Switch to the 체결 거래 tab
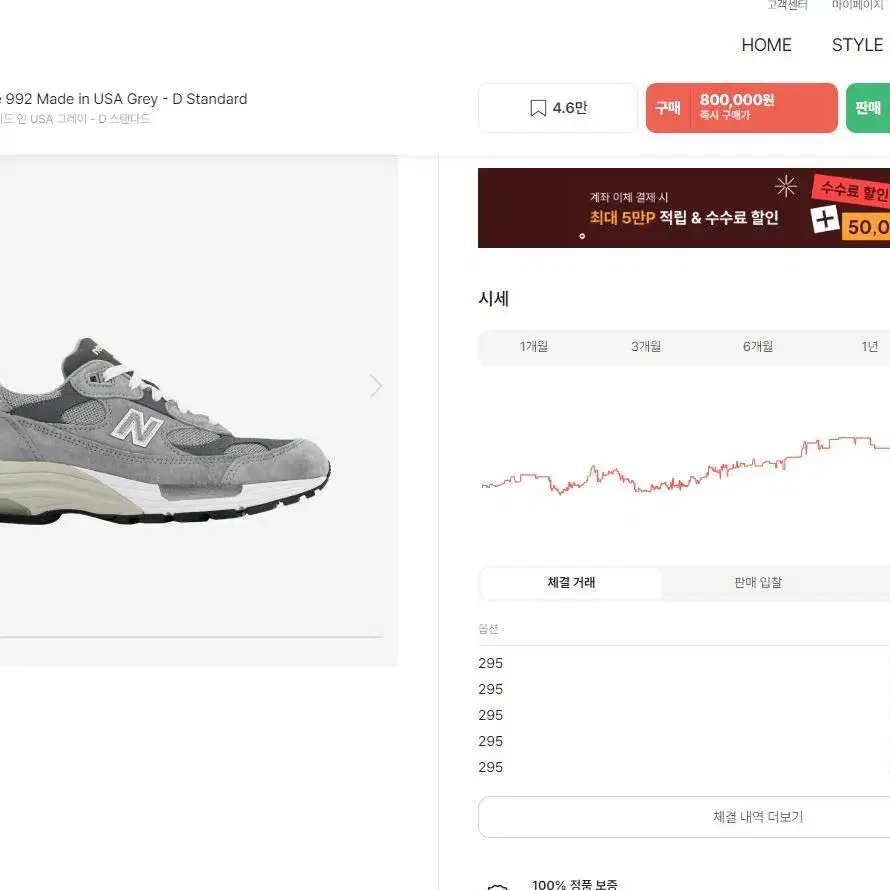 click(x=571, y=582)
